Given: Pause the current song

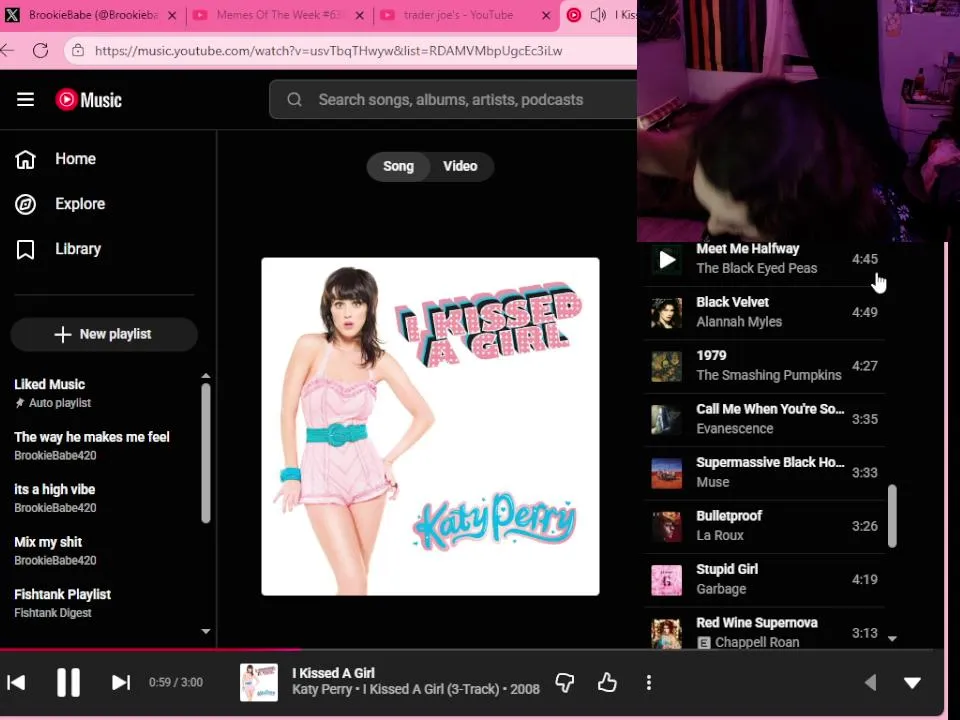Looking at the screenshot, I should (x=68, y=683).
